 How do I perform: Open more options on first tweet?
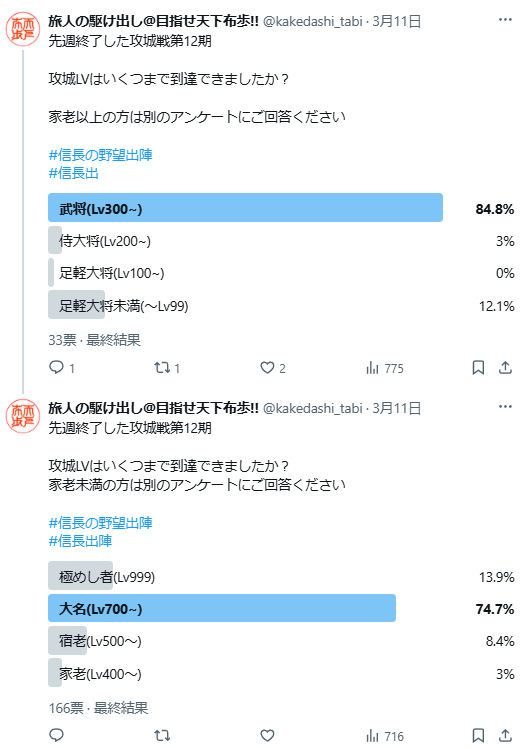(505, 20)
